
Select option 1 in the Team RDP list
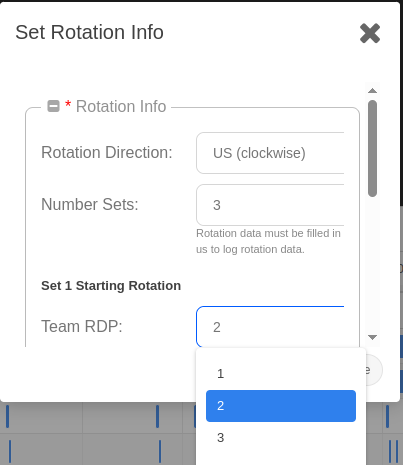tap(281, 374)
